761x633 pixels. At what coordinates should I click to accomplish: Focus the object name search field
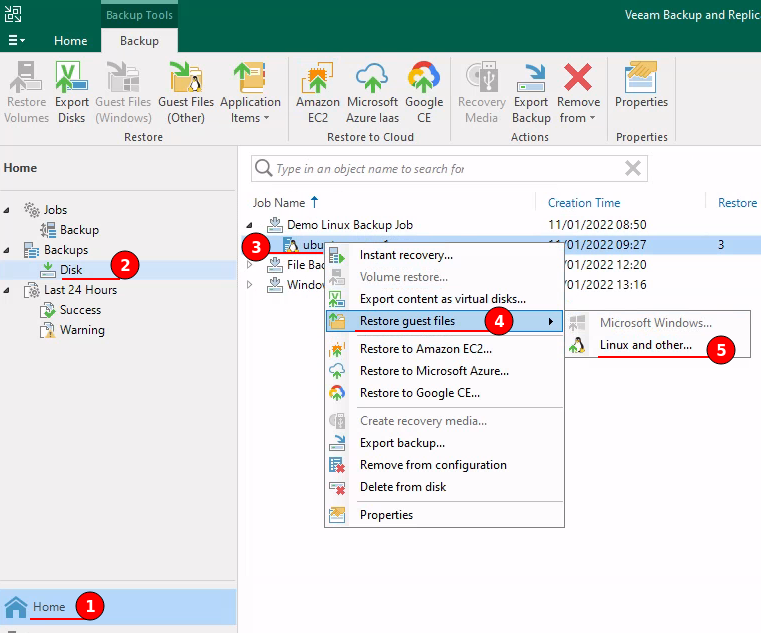tap(449, 168)
